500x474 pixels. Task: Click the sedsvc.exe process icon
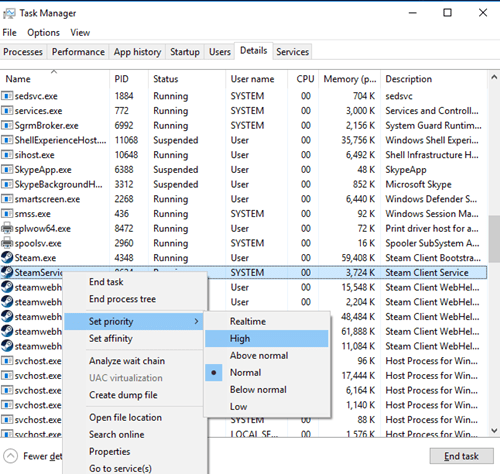point(7,96)
